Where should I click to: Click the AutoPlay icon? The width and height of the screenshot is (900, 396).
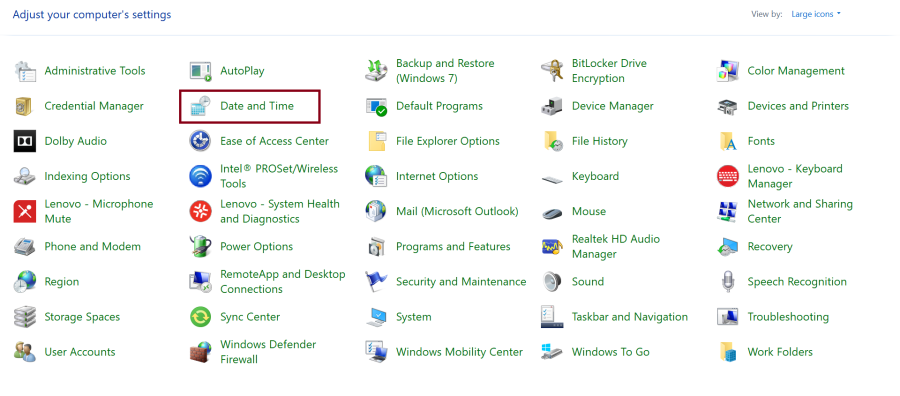(x=201, y=71)
